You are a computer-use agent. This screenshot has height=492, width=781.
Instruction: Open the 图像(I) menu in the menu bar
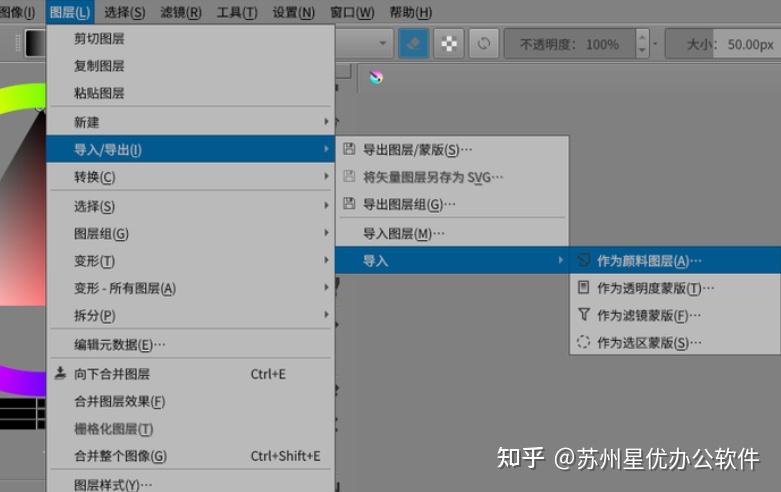pyautogui.click(x=17, y=12)
